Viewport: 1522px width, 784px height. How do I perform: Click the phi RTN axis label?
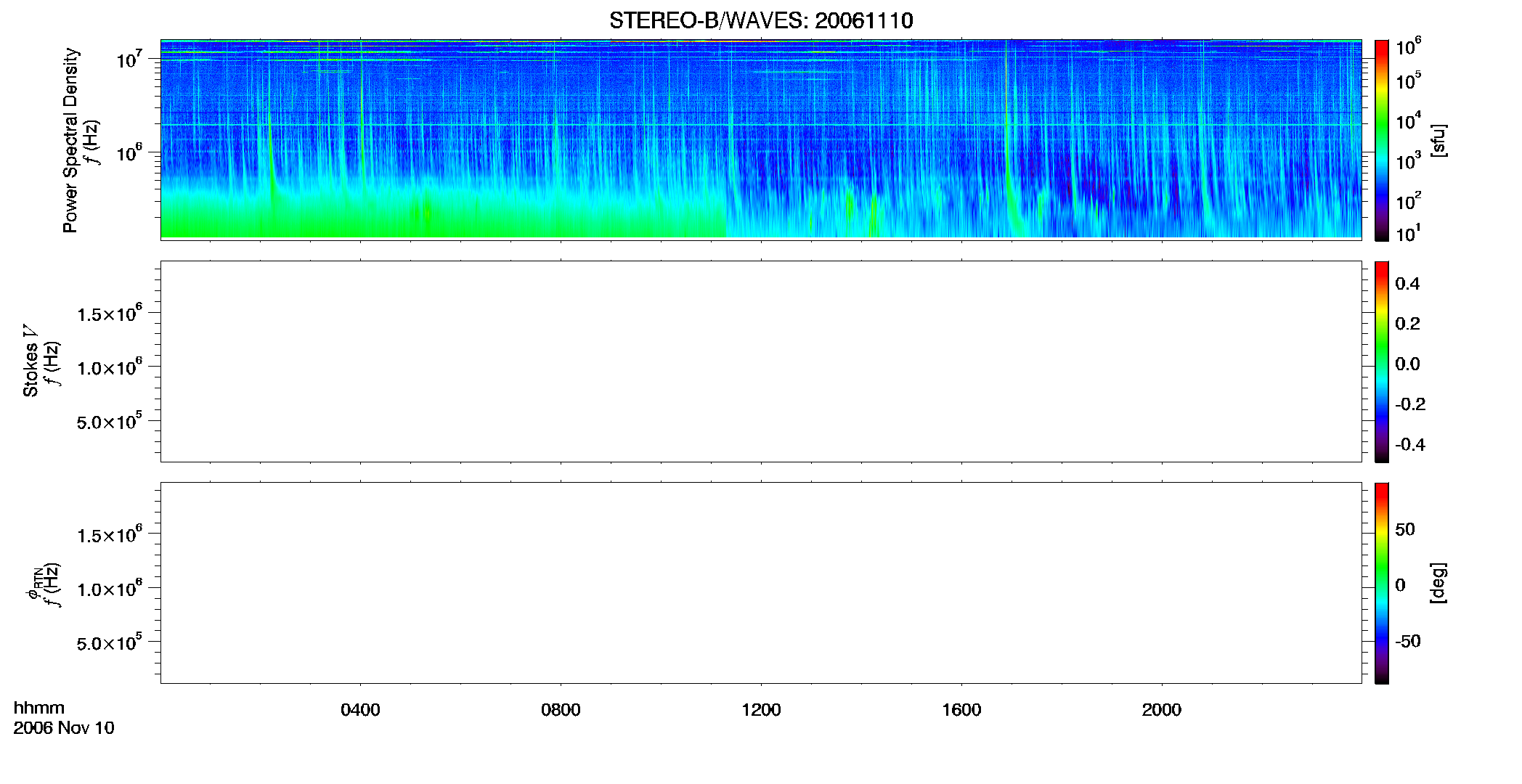click(33, 583)
